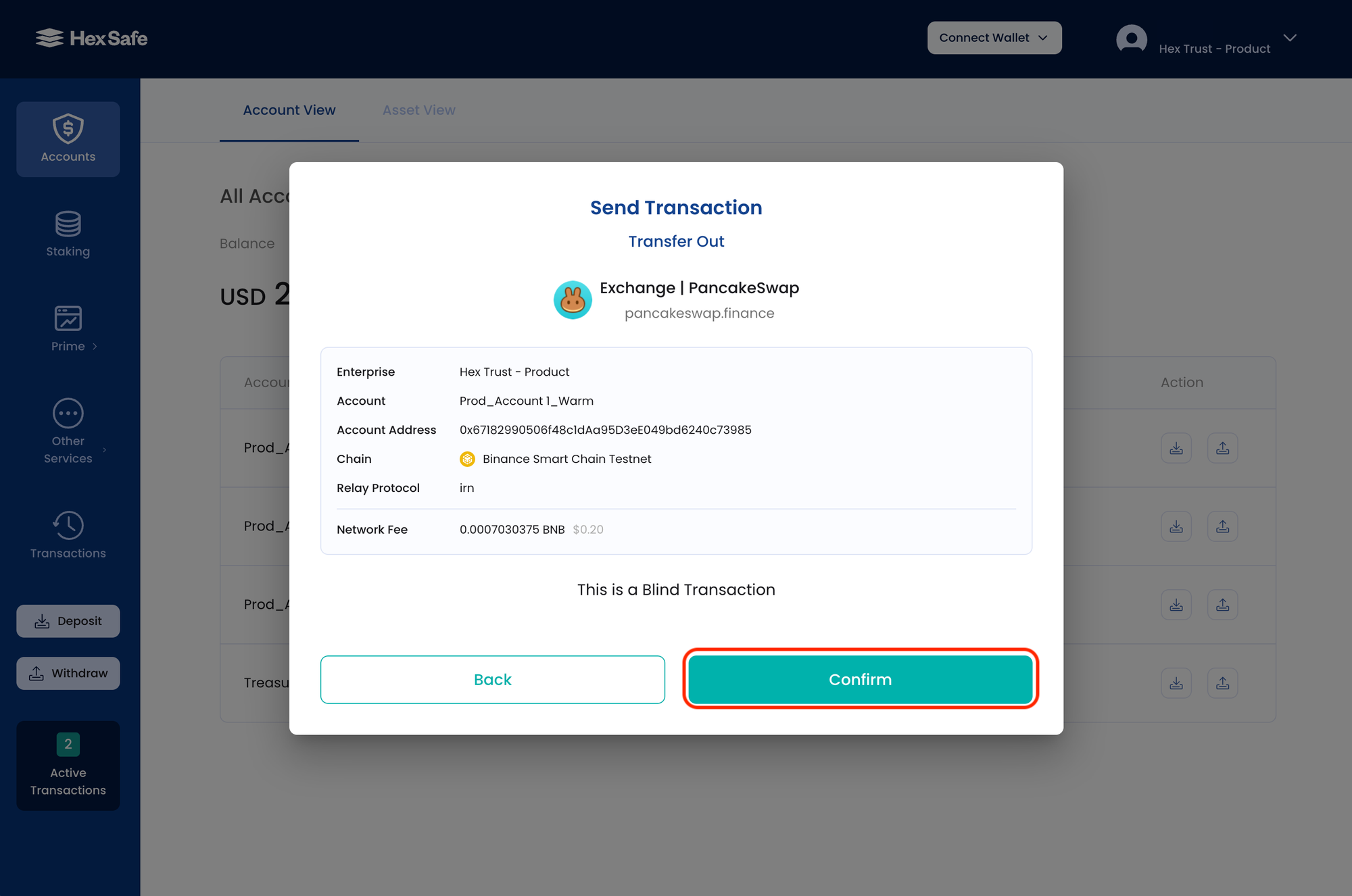This screenshot has width=1352, height=896.
Task: Select the Account View tab
Action: [x=289, y=109]
